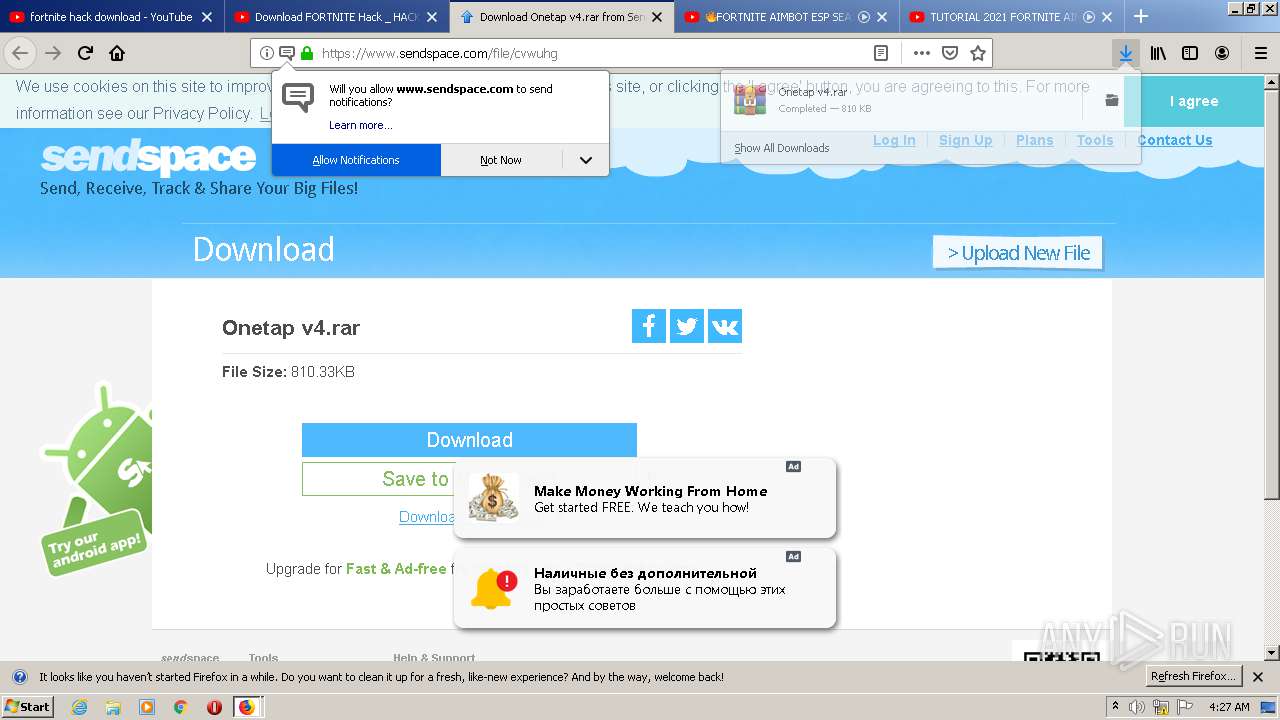The height and width of the screenshot is (720, 1280).
Task: Open the Log In link
Action: [894, 140]
